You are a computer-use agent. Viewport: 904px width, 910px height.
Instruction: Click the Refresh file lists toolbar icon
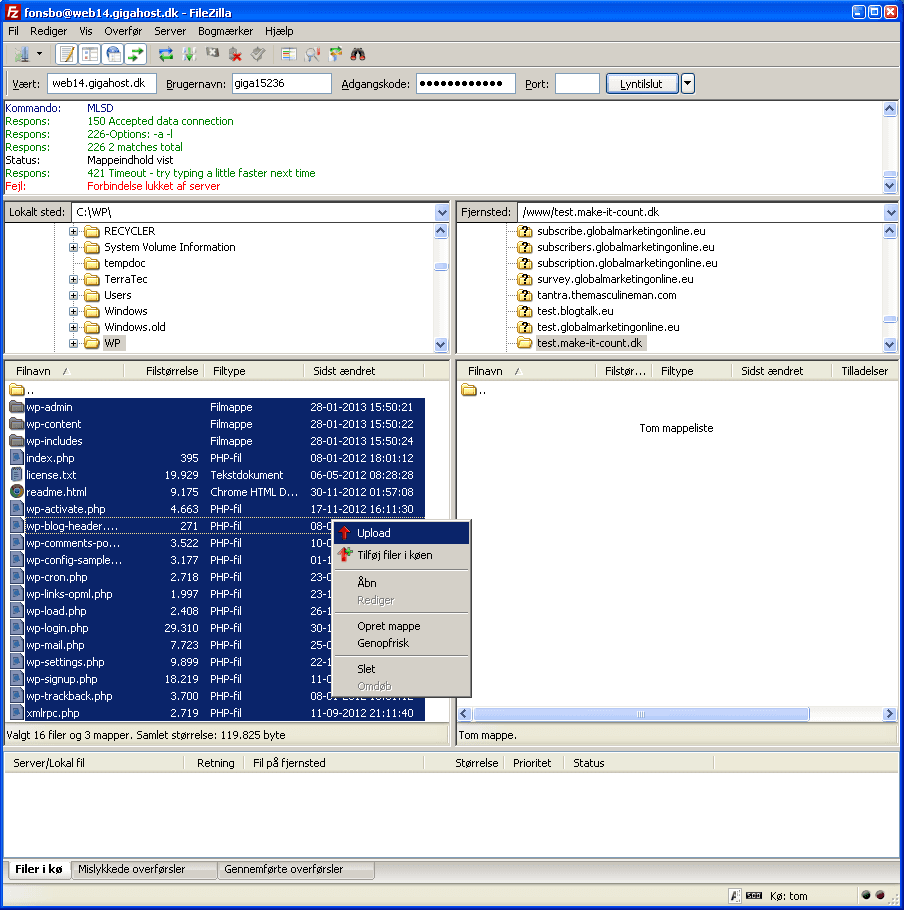[166, 54]
